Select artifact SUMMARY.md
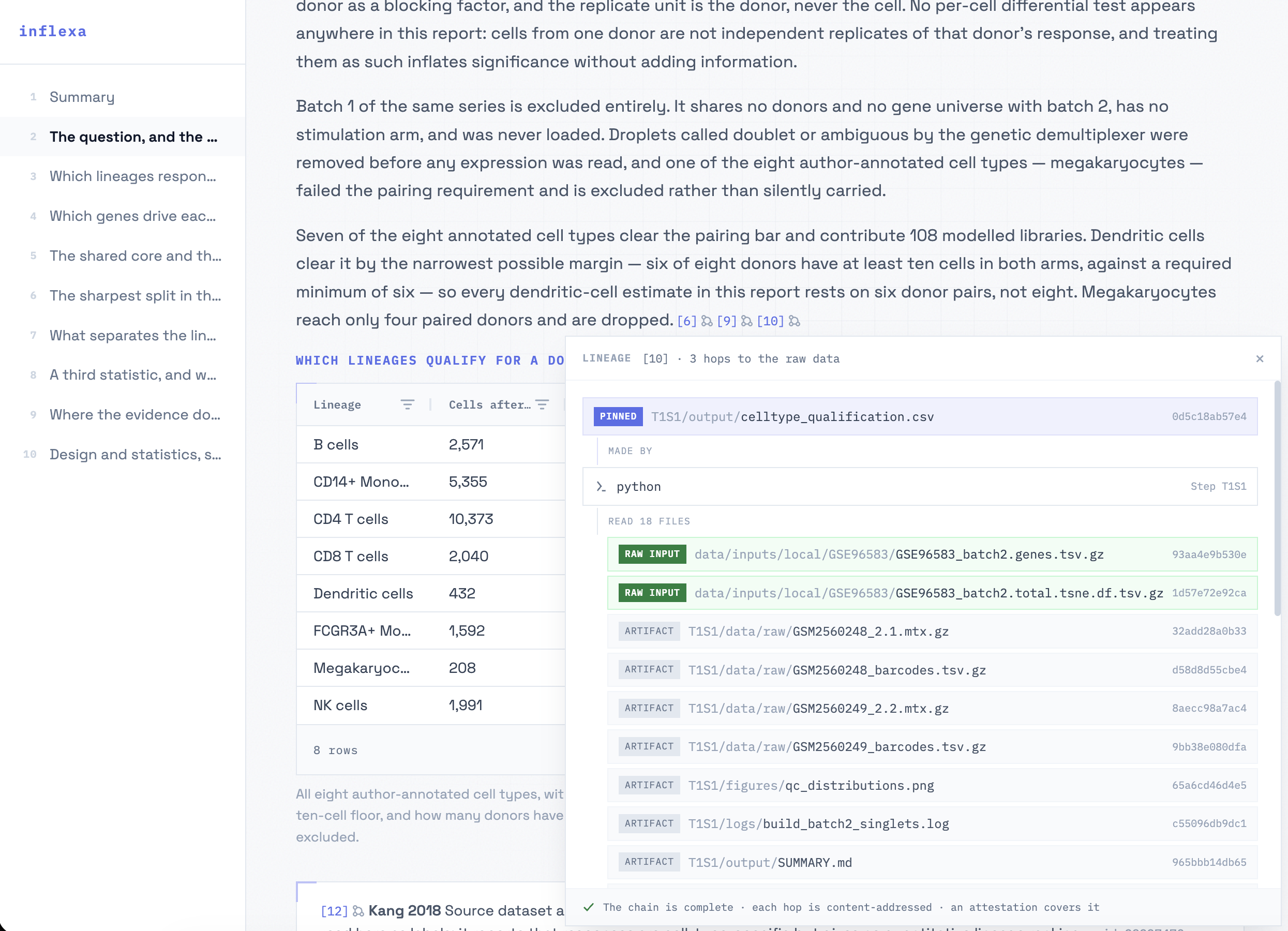Viewport: 1288px width, 931px height. (x=932, y=862)
